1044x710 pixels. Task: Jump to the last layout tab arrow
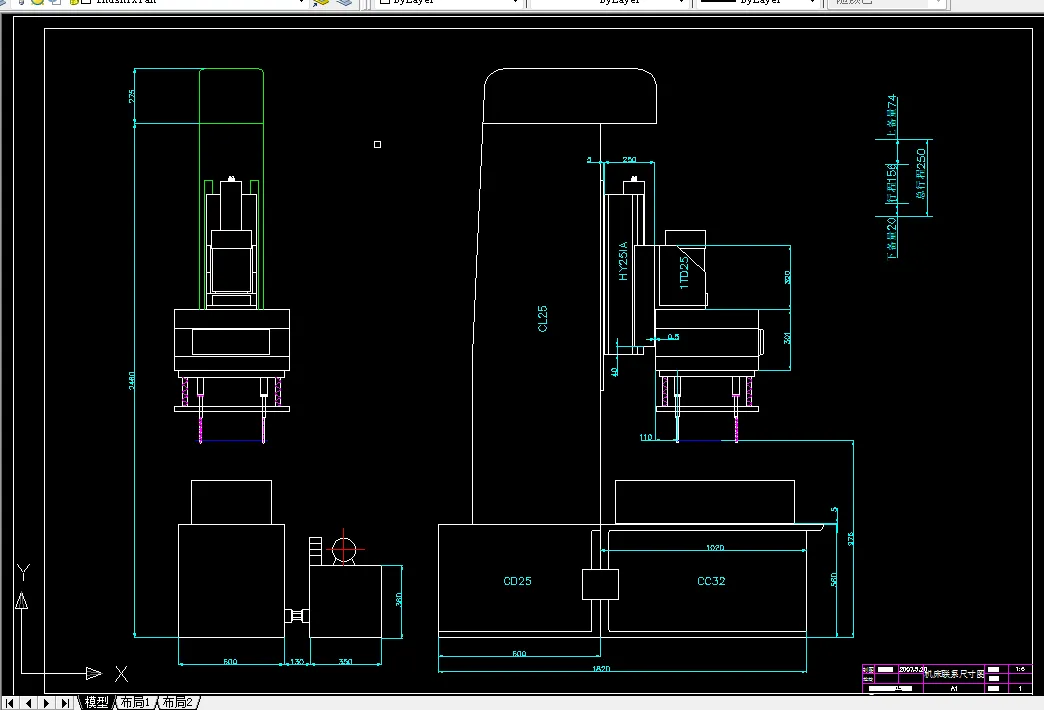[65, 703]
